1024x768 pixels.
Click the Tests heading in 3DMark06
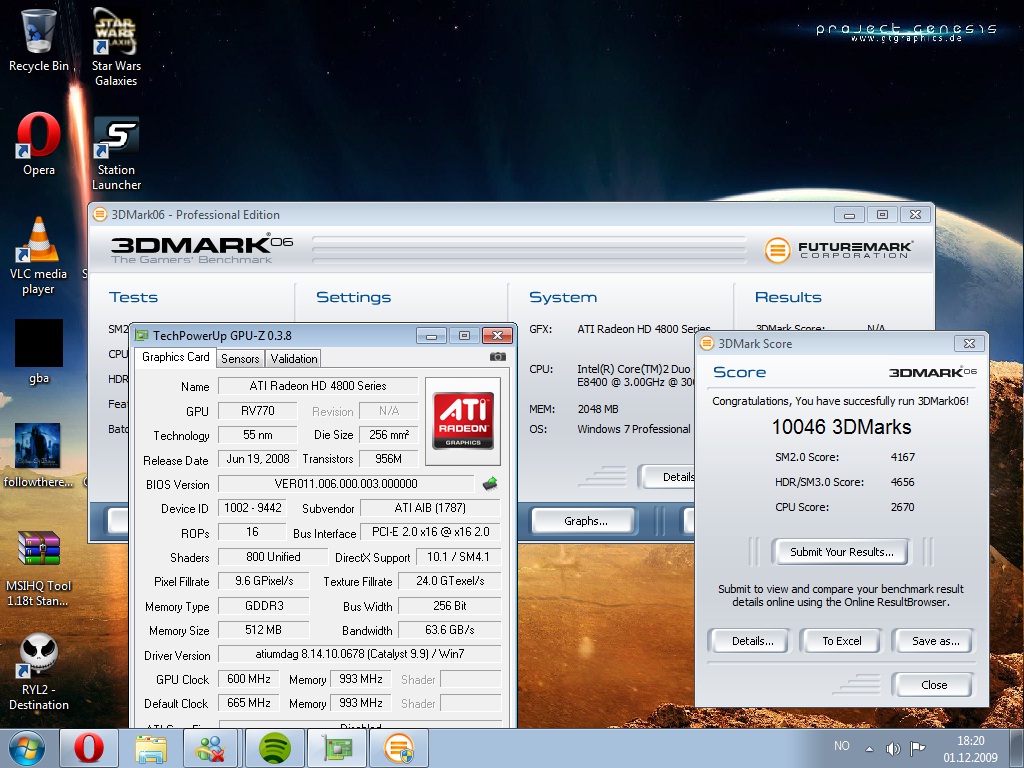[x=133, y=297]
